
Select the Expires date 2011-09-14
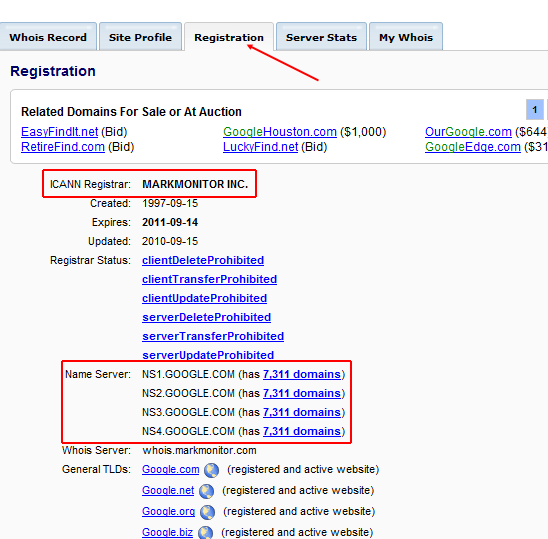tap(170, 222)
